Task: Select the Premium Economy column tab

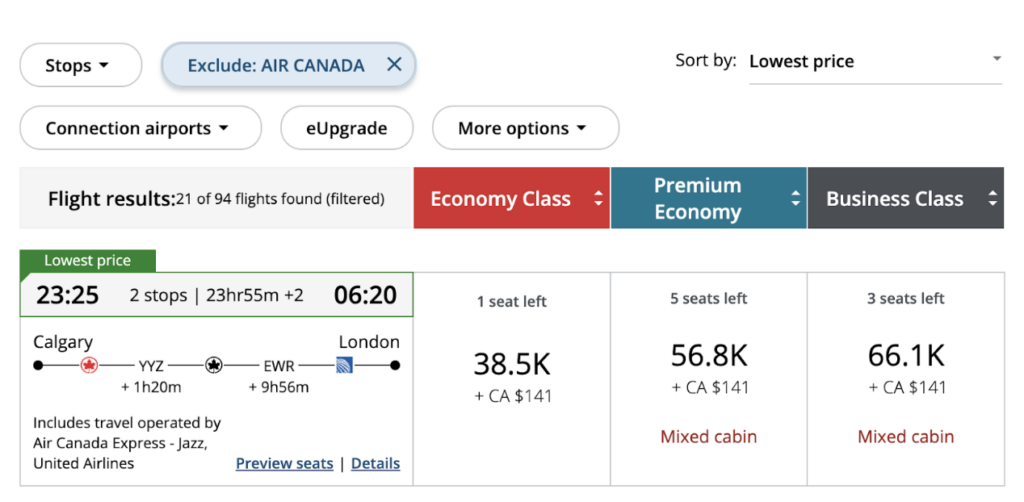Action: click(x=697, y=198)
